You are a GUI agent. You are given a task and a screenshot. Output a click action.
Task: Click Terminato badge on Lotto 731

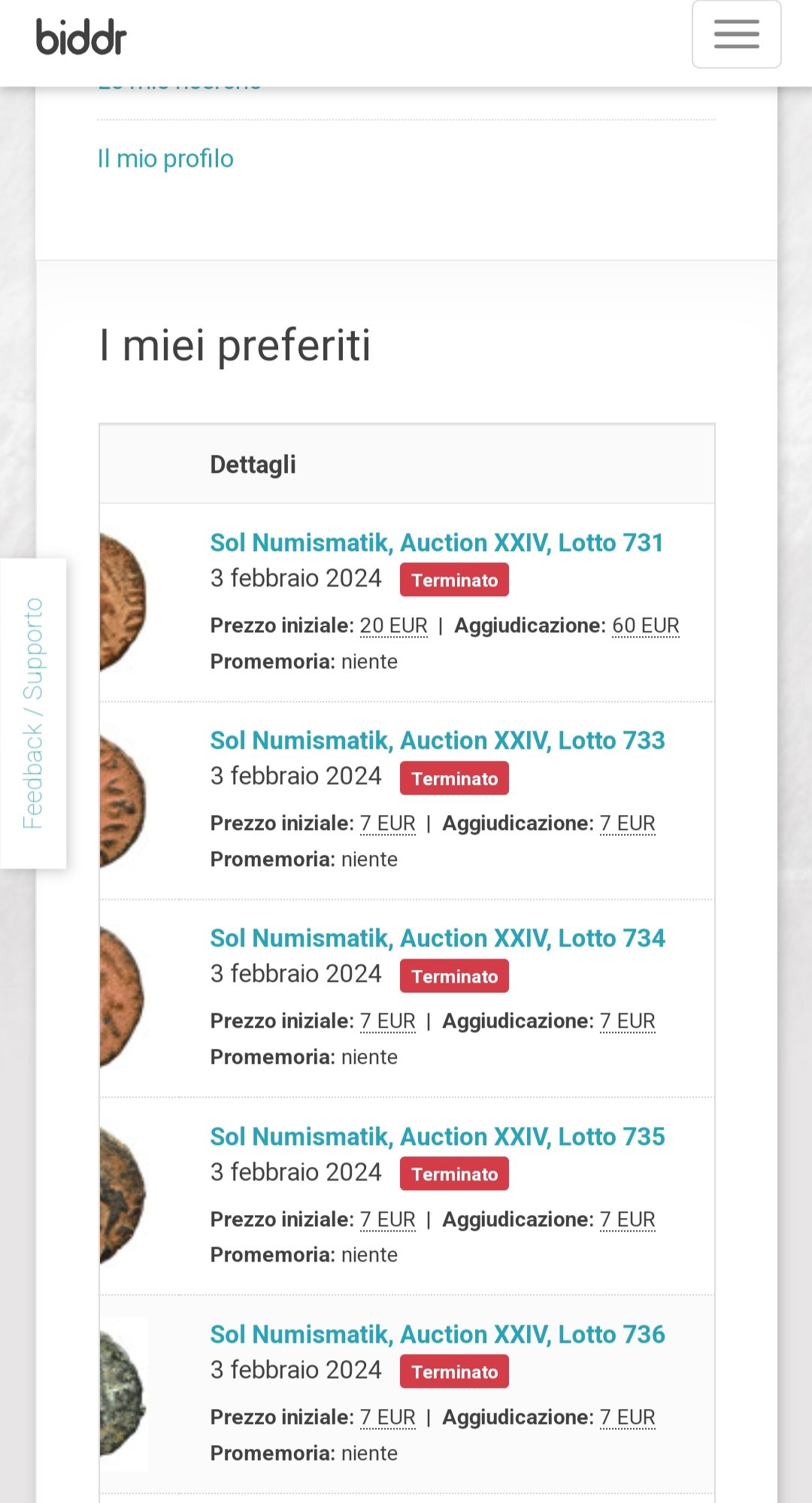coord(454,580)
